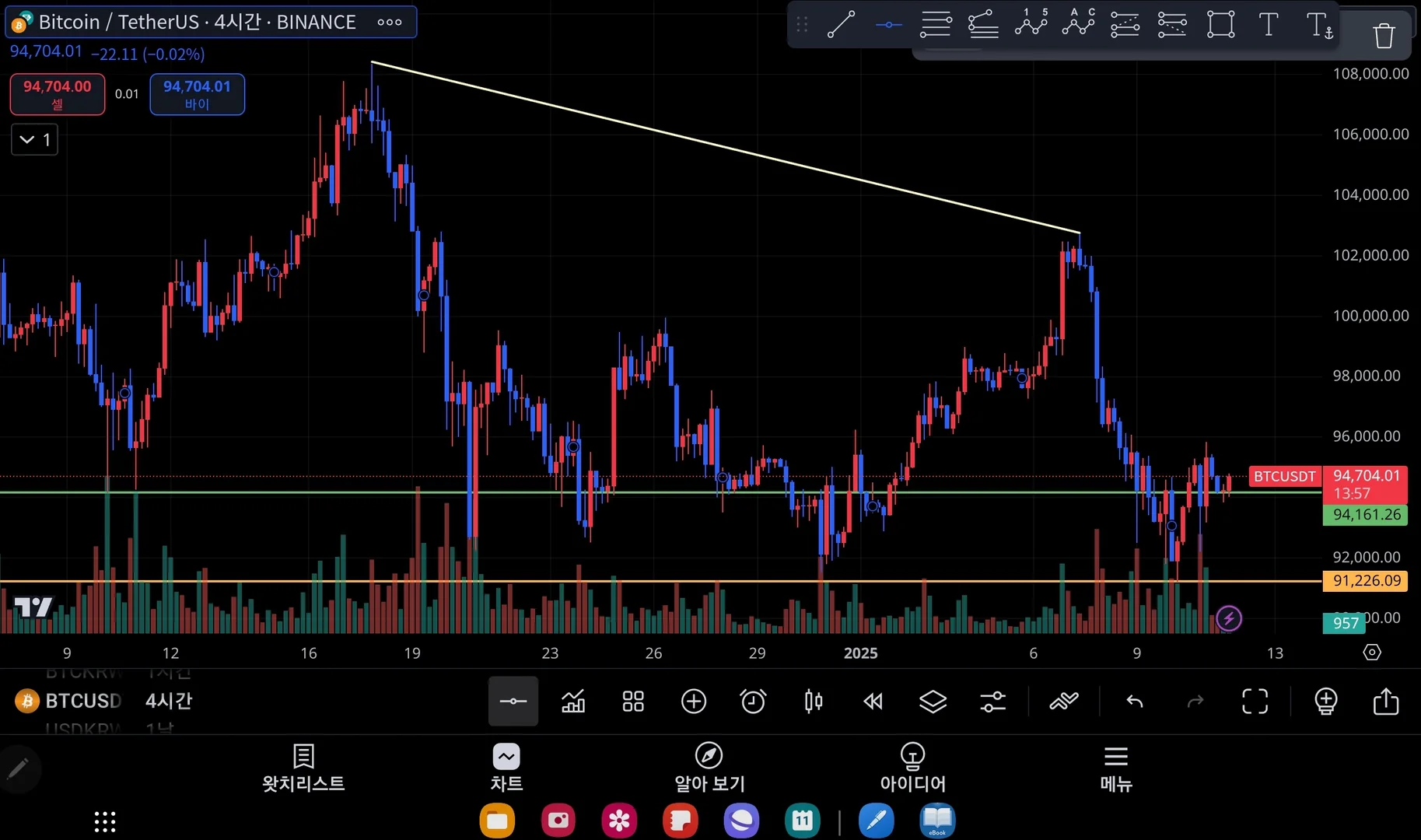
Task: Select the Long Position tool
Action: coord(1125,25)
